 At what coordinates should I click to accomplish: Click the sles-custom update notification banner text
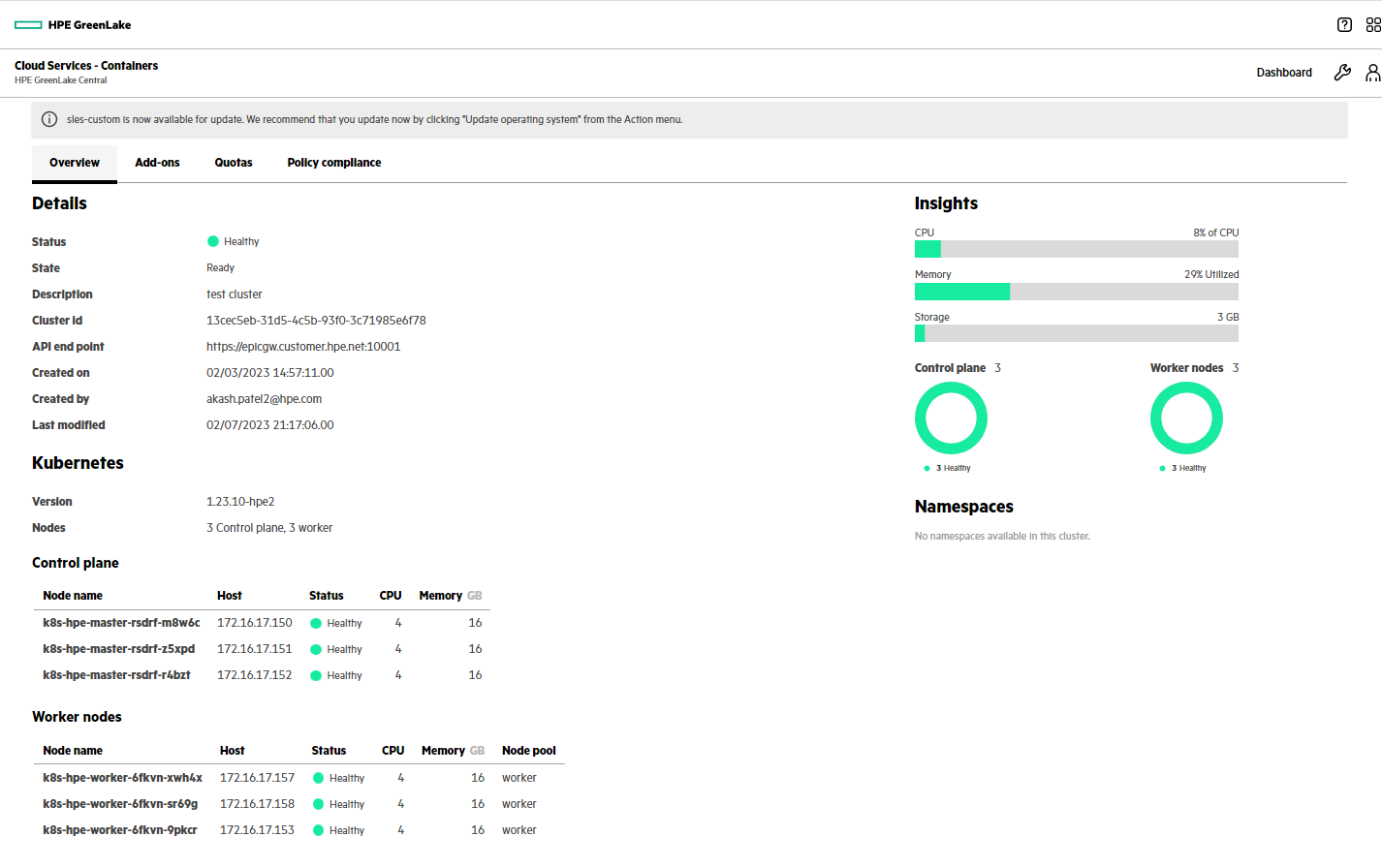tap(374, 120)
